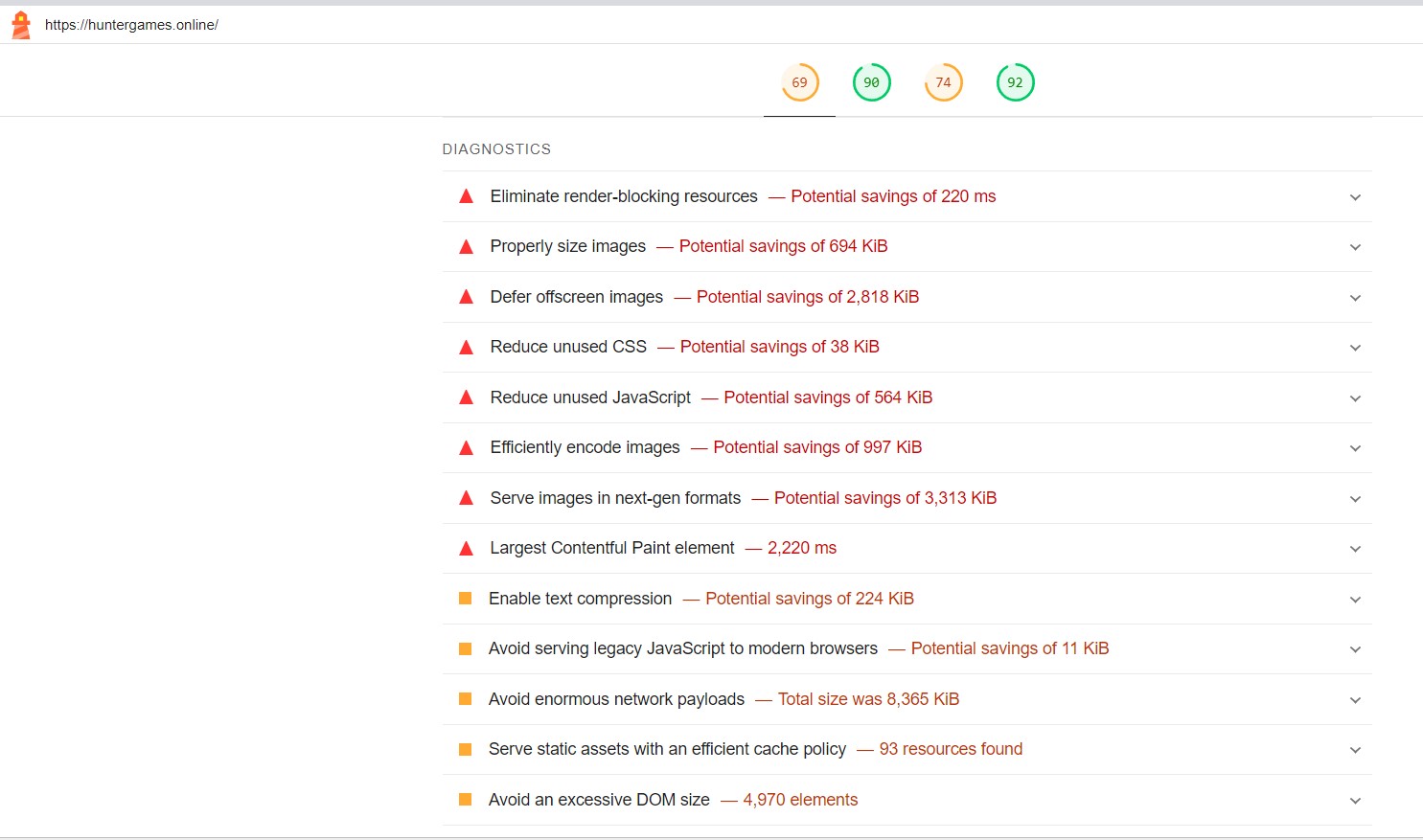Expand Properly size images chevron
The image size is (1423, 840).
[x=1355, y=247]
